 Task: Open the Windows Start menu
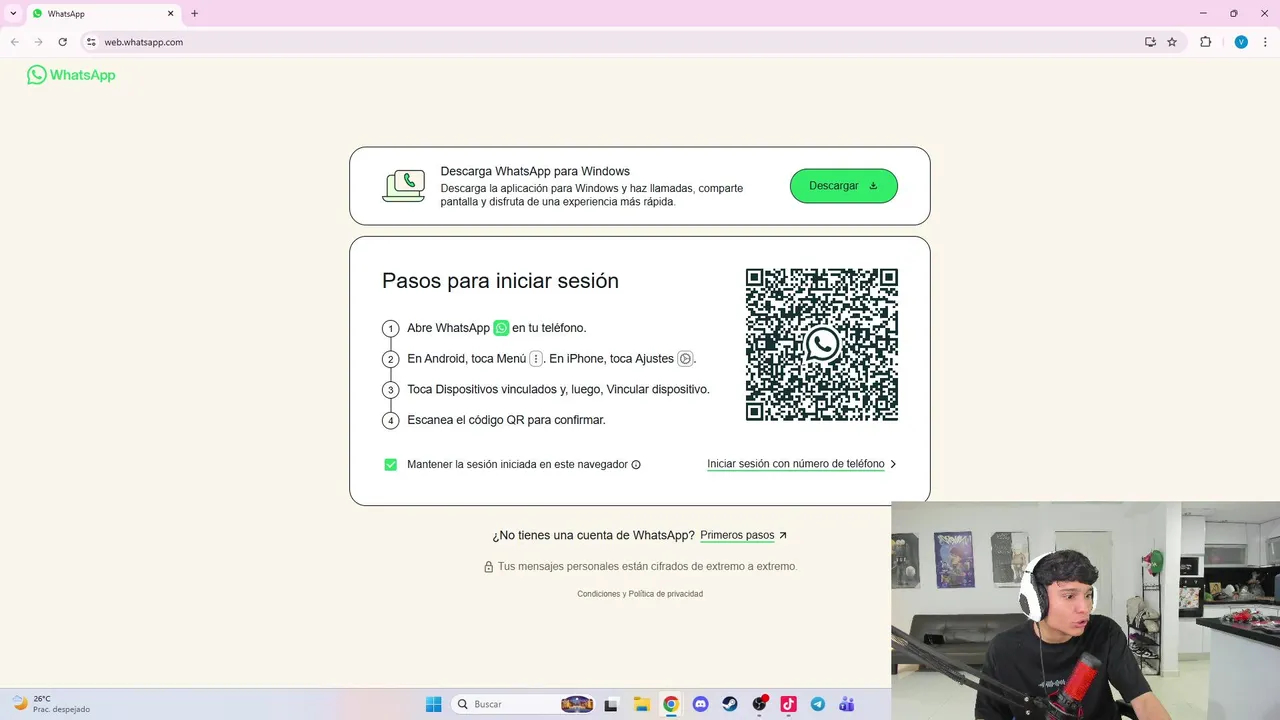coord(434,704)
